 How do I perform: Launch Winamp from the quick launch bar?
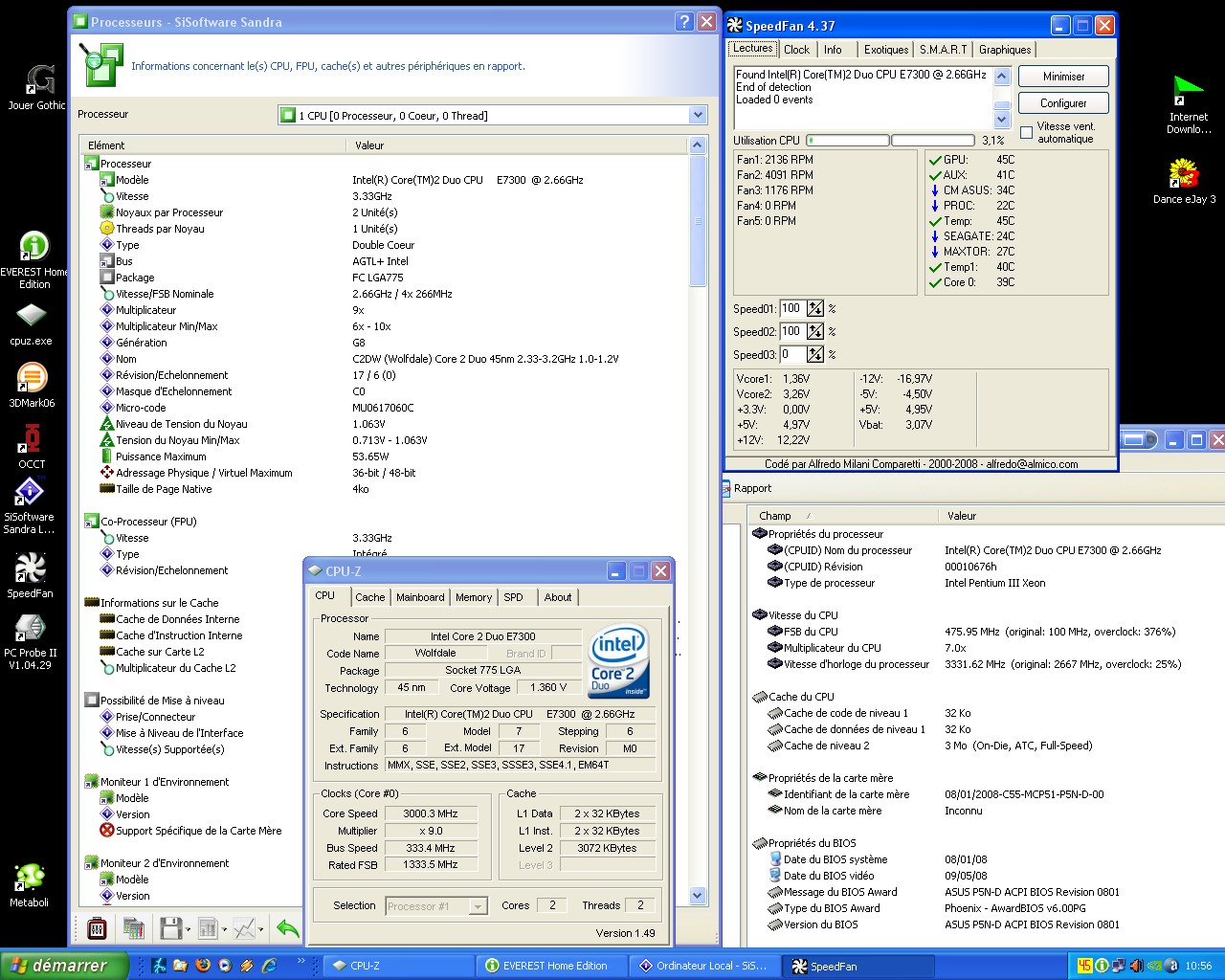247,966
